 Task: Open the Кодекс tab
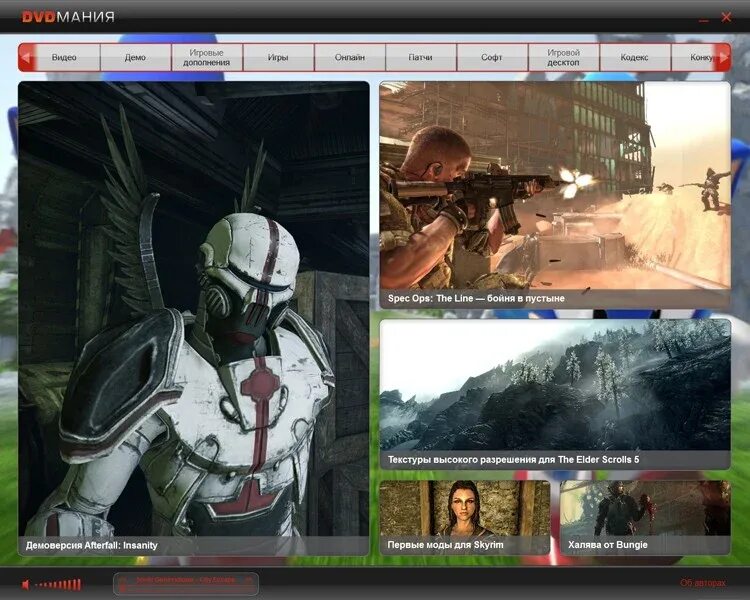click(634, 57)
